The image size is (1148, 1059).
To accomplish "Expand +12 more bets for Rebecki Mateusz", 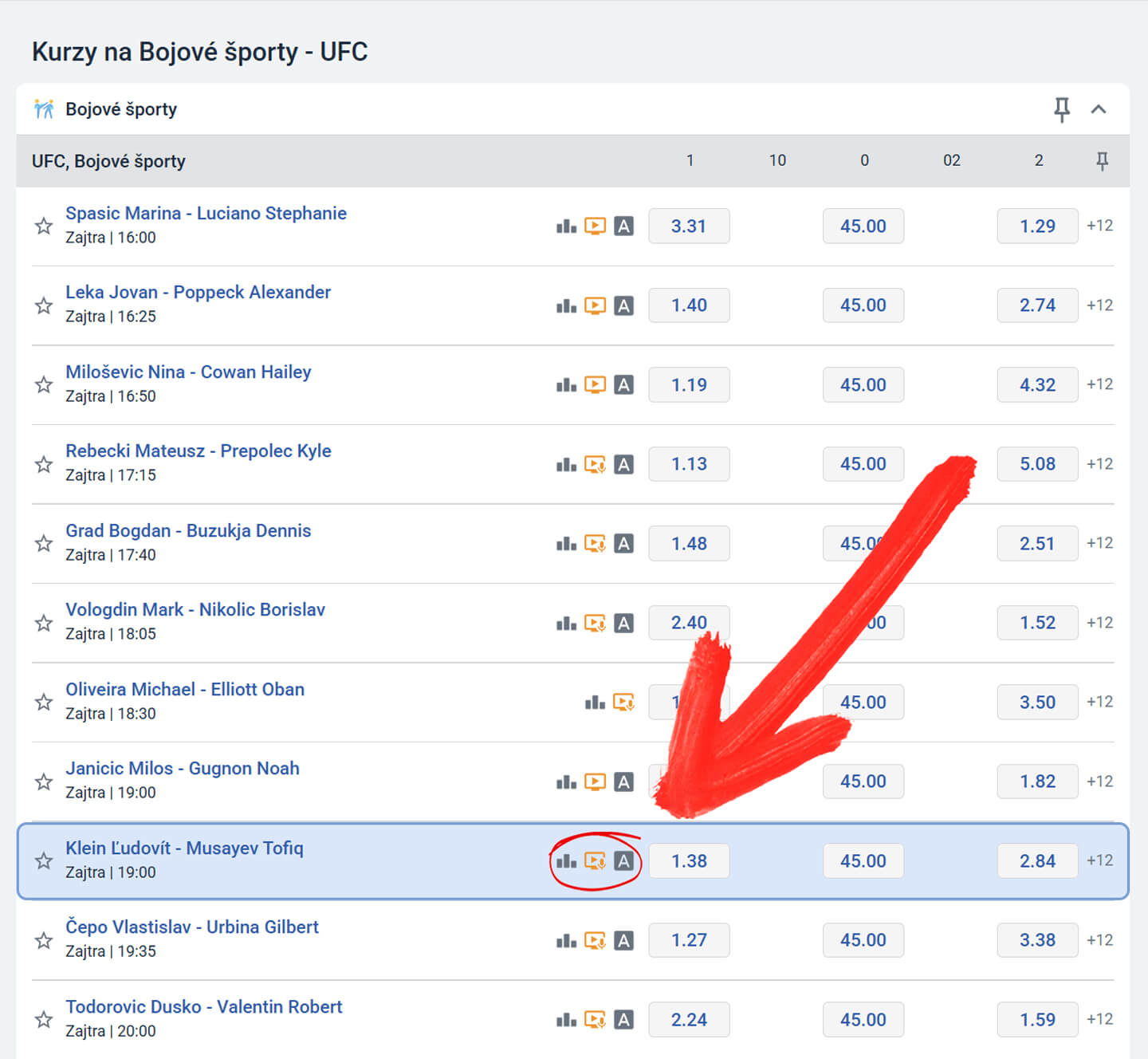I will tap(1100, 464).
